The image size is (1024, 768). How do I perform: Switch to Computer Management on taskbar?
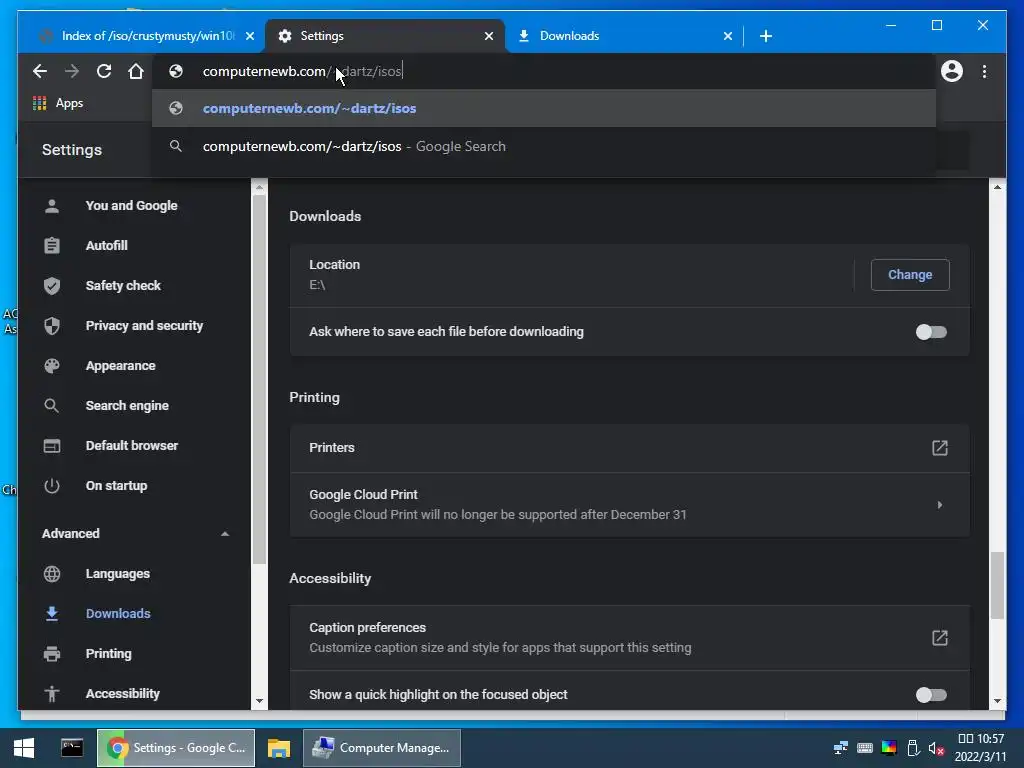tap(382, 748)
